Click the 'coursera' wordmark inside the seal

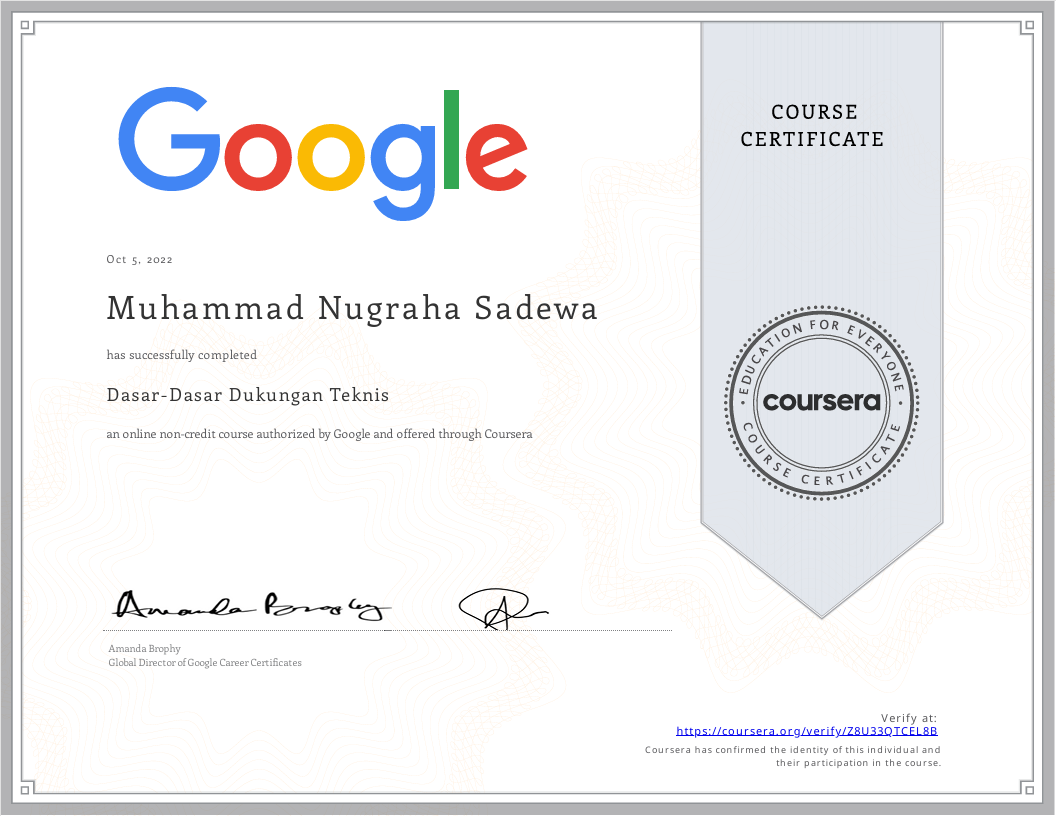pos(822,403)
